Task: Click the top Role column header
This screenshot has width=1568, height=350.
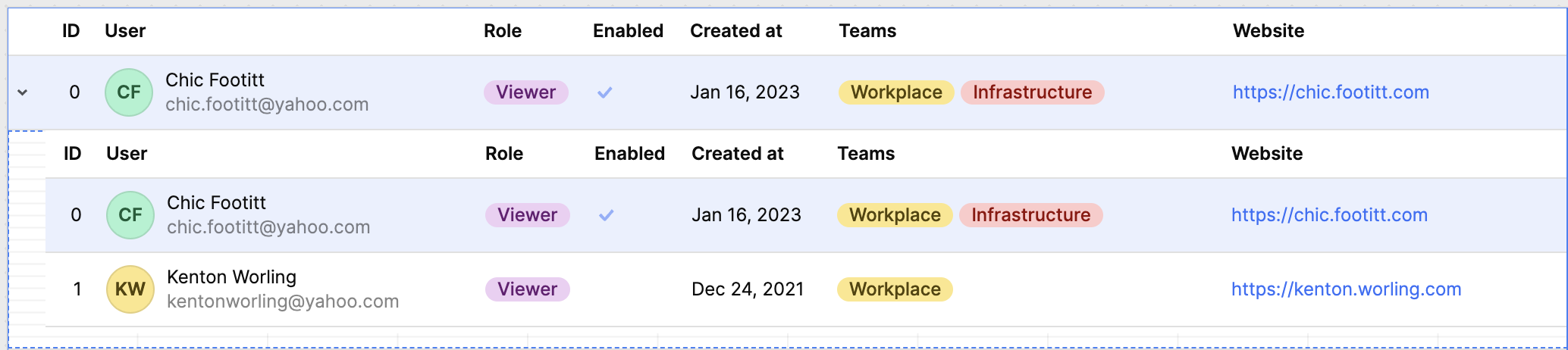Action: pyautogui.click(x=503, y=31)
